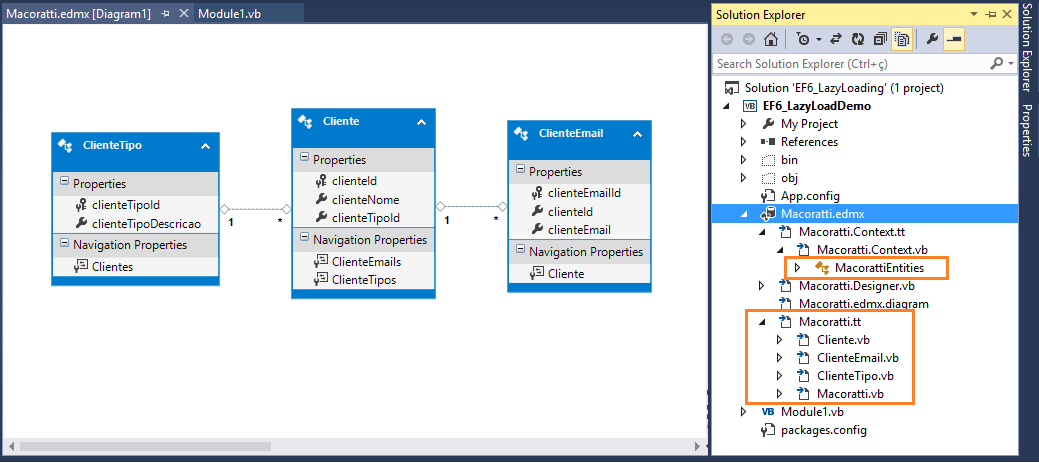
Task: Toggle the pin on Macoratti.edmx tab
Action: tap(166, 13)
